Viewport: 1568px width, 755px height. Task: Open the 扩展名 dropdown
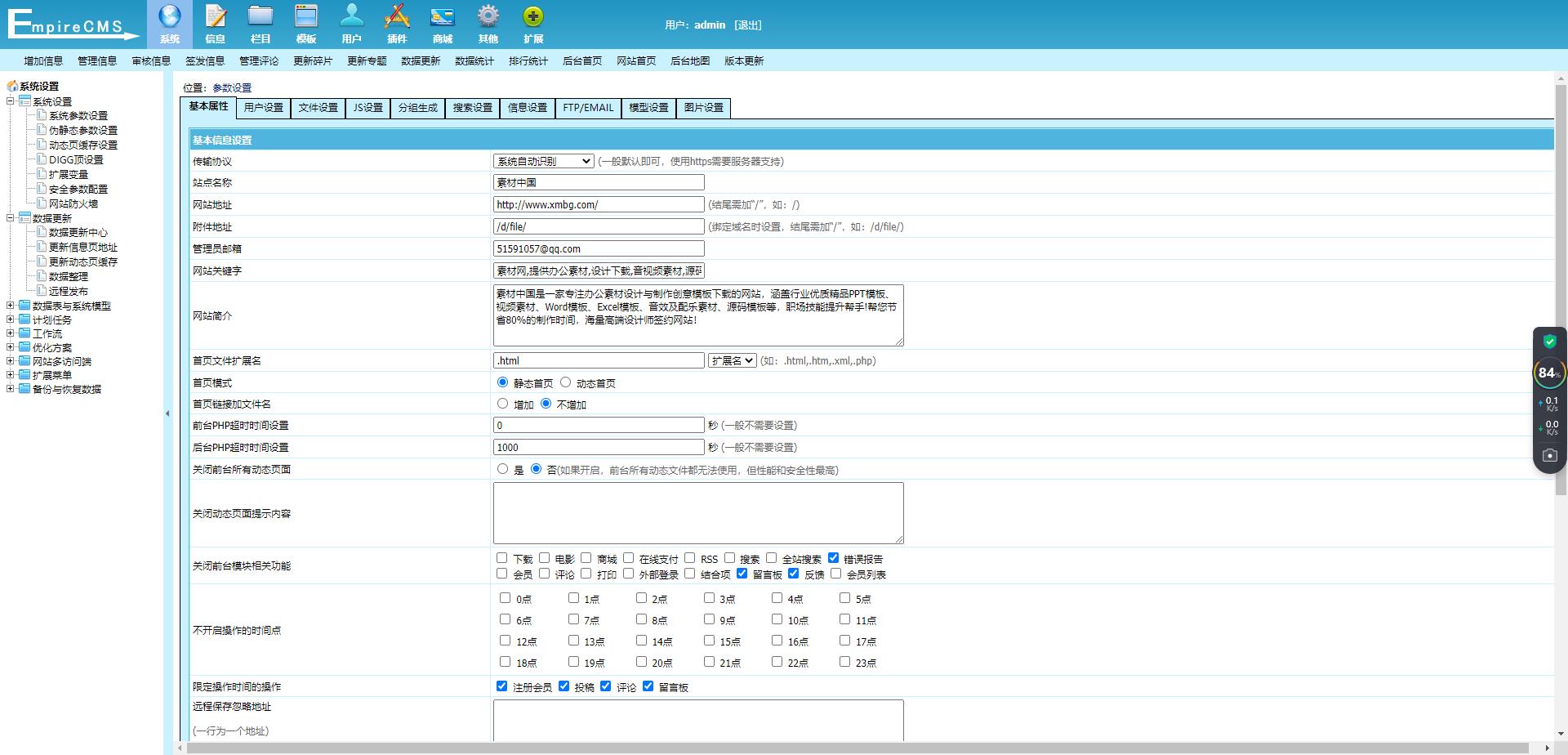click(732, 360)
